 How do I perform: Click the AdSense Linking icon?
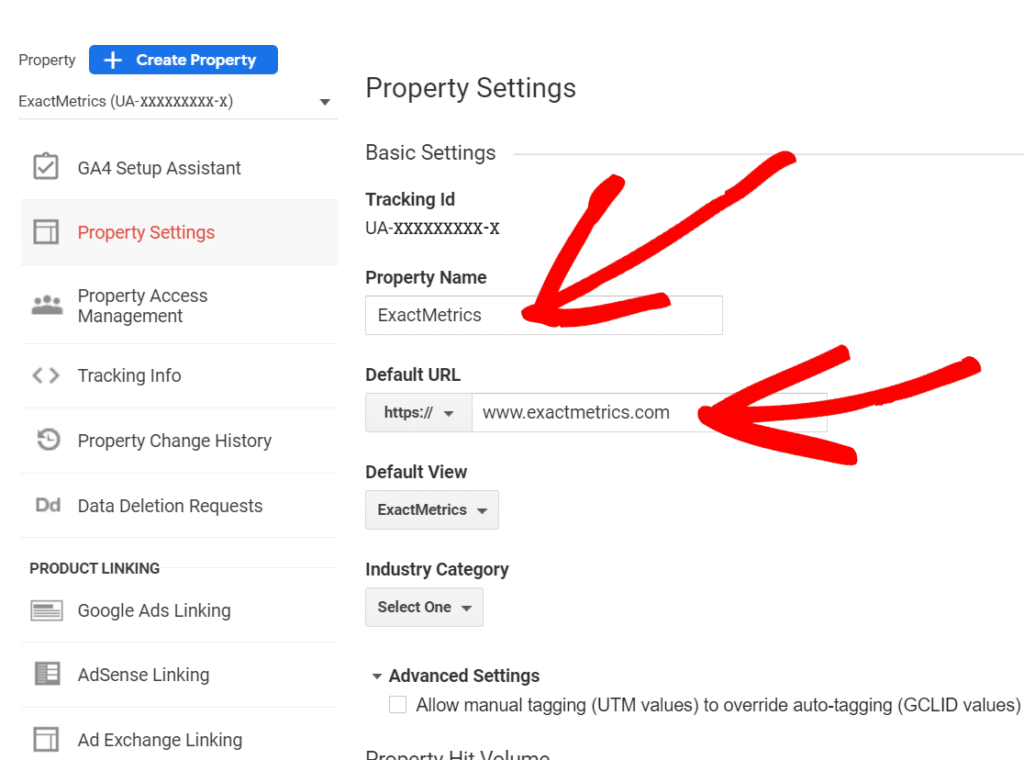point(47,674)
